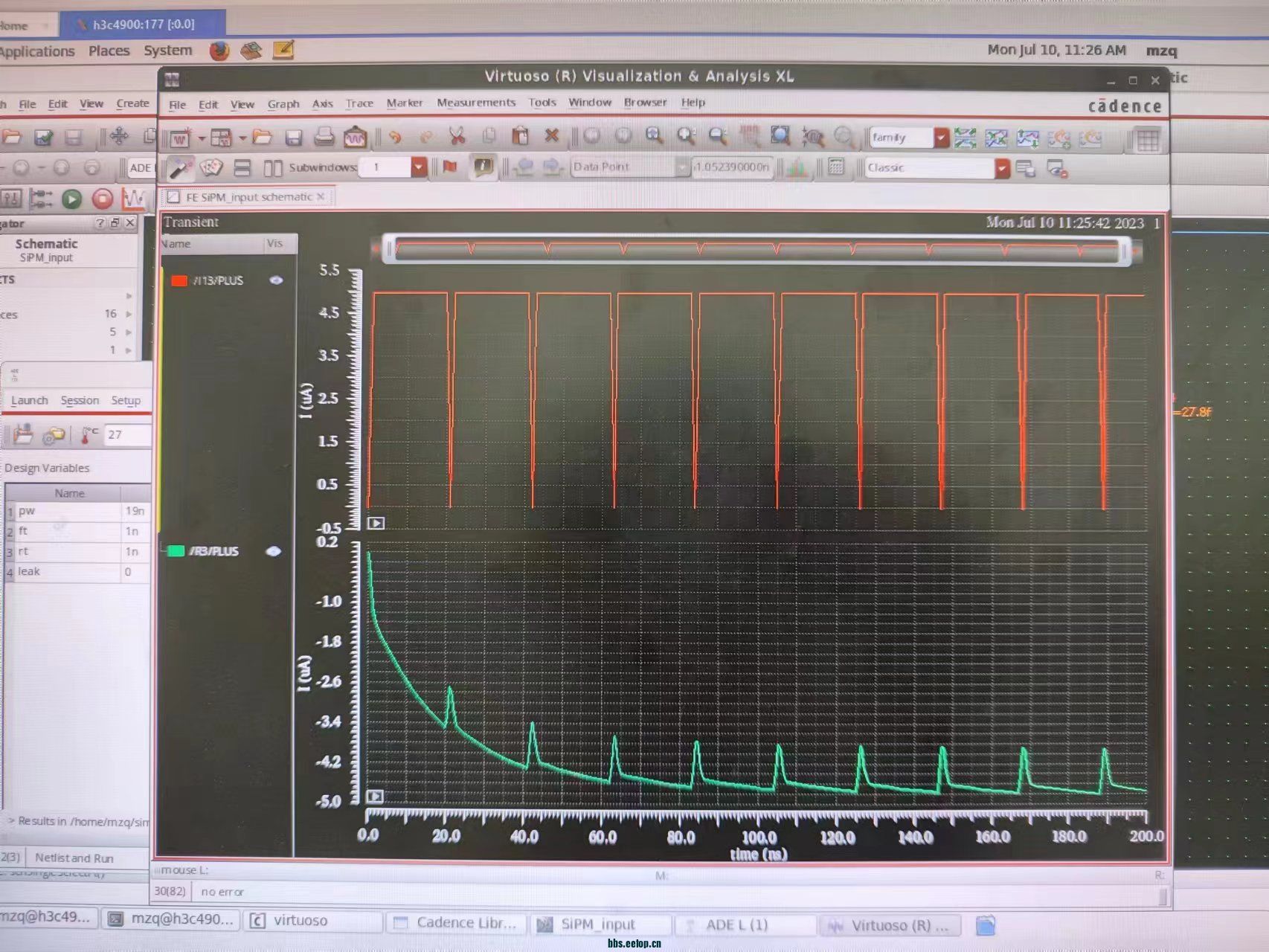Open the Measurements menu
This screenshot has height=952, width=1269.
click(x=476, y=103)
